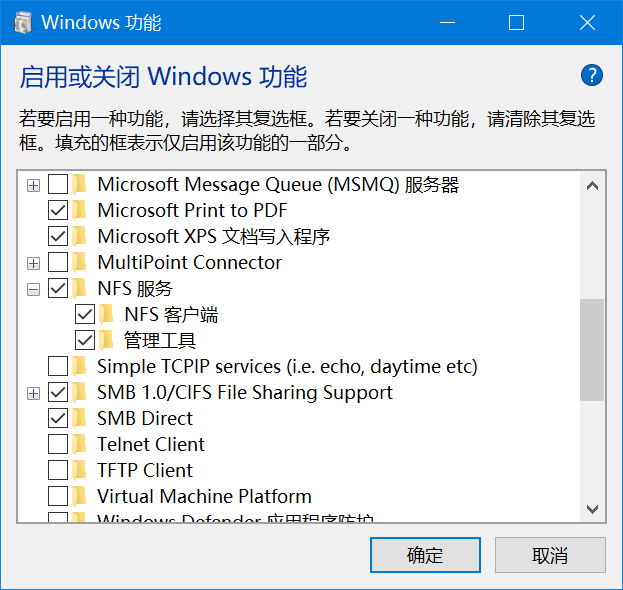The height and width of the screenshot is (590, 623).
Task: Click the folder icon next to NFS 客户端
Action: point(107,315)
